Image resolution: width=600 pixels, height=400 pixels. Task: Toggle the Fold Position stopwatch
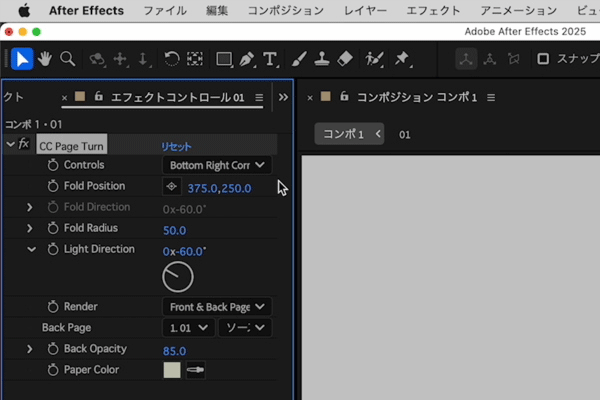coord(53,186)
